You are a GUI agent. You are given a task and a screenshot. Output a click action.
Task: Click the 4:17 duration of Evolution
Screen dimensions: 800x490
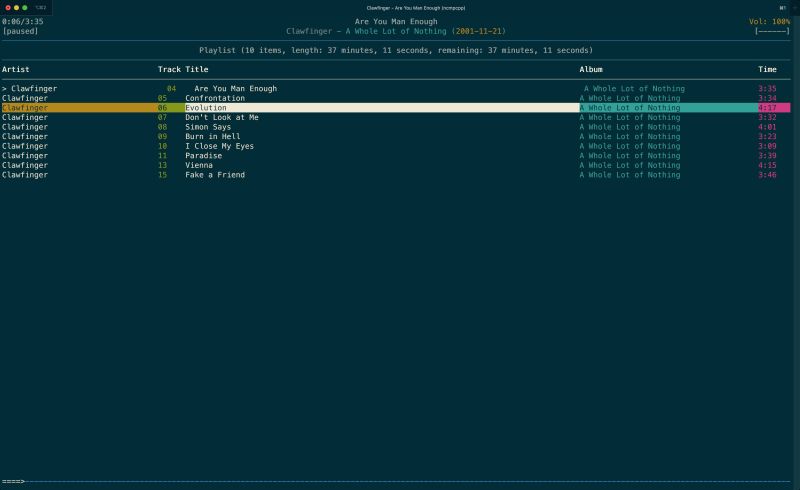(767, 108)
